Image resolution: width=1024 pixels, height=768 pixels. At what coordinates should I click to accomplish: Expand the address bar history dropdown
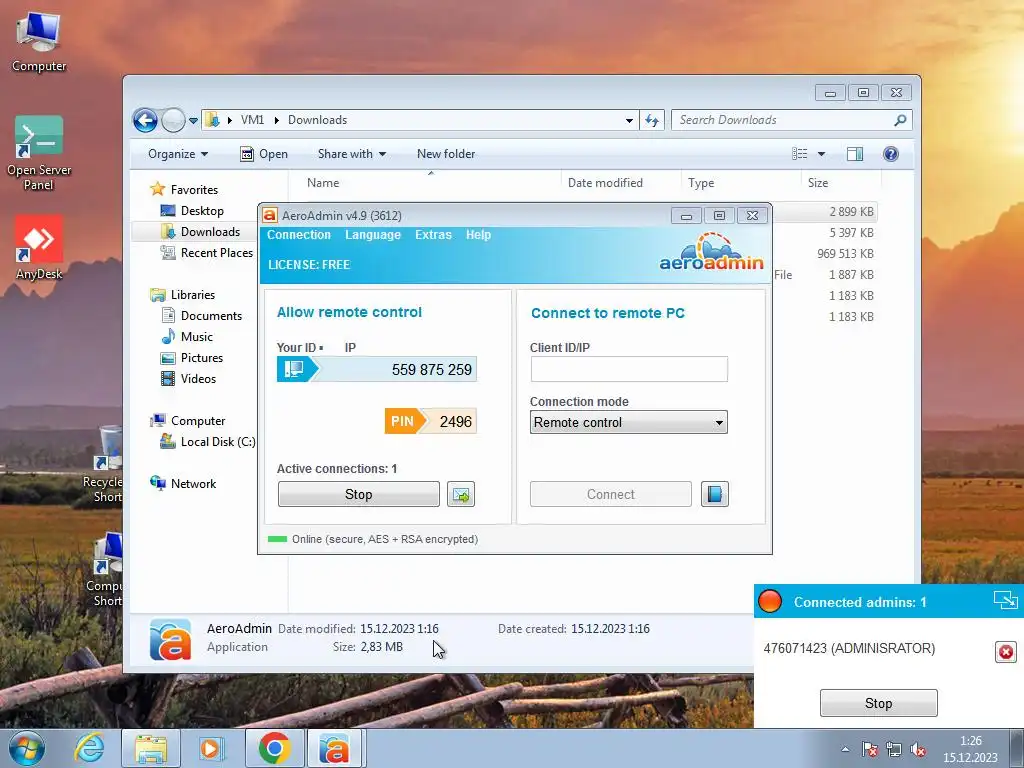coord(629,120)
